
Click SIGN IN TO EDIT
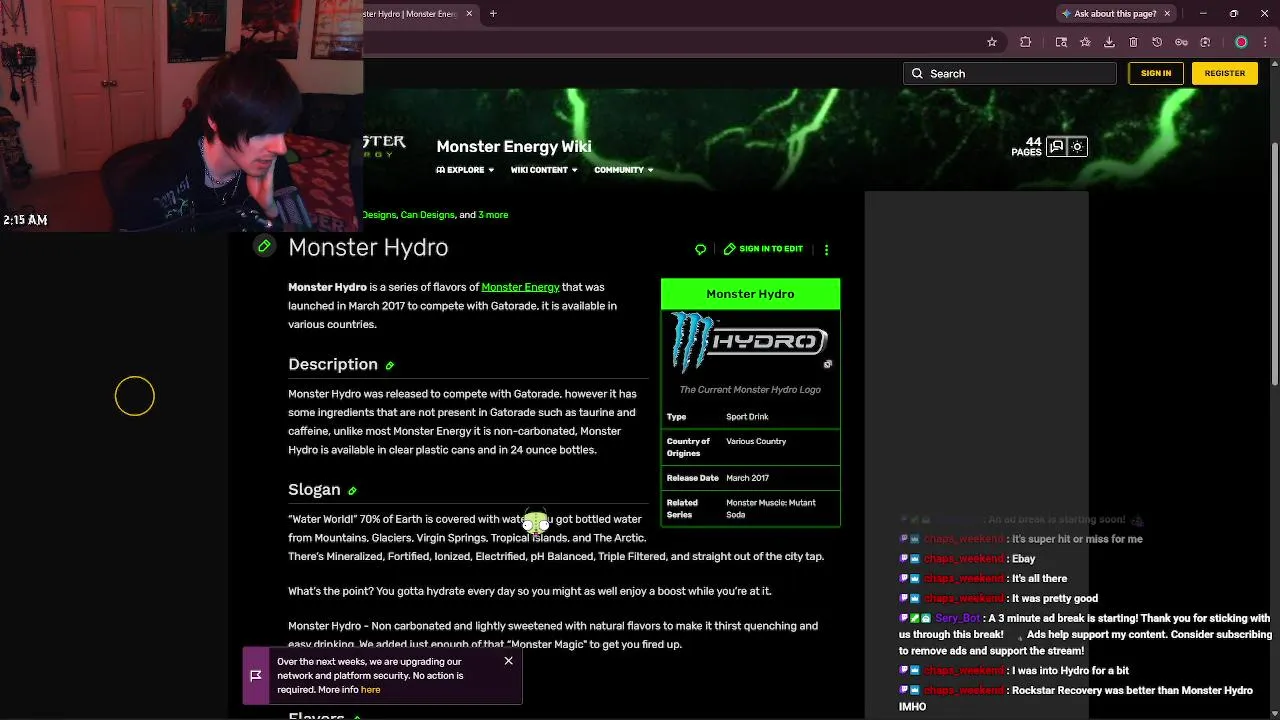tap(763, 249)
